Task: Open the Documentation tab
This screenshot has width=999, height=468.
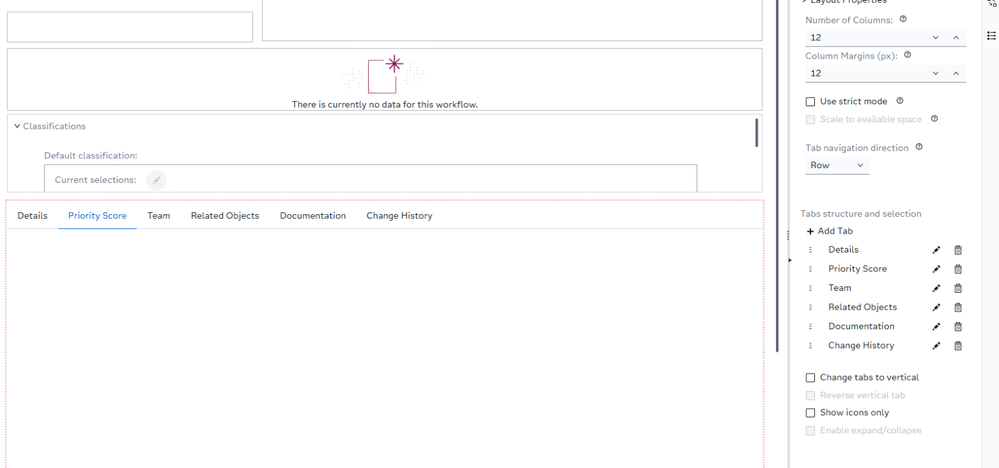Action: coord(313,216)
